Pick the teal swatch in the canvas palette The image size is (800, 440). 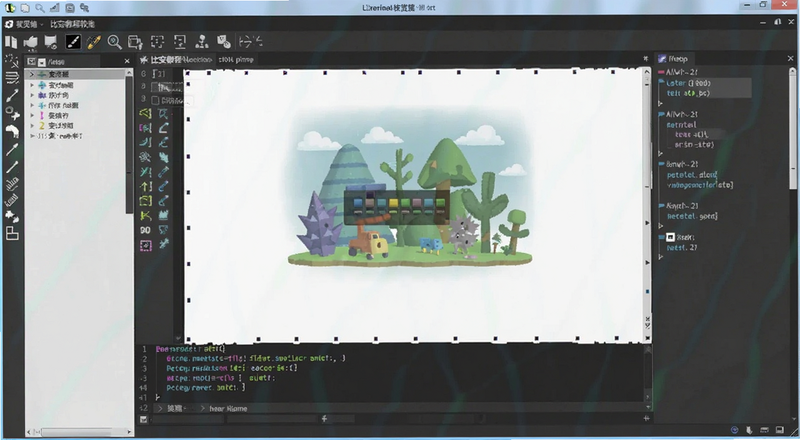[382, 203]
